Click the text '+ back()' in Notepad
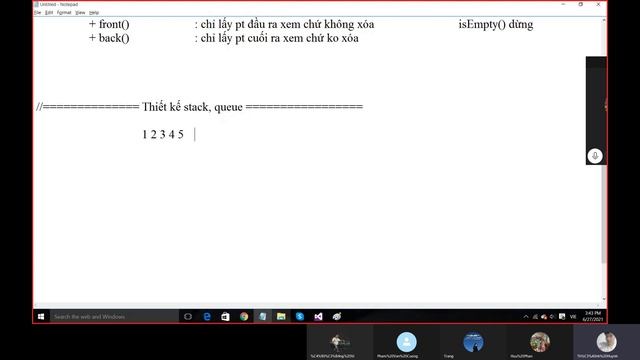 tap(109, 38)
